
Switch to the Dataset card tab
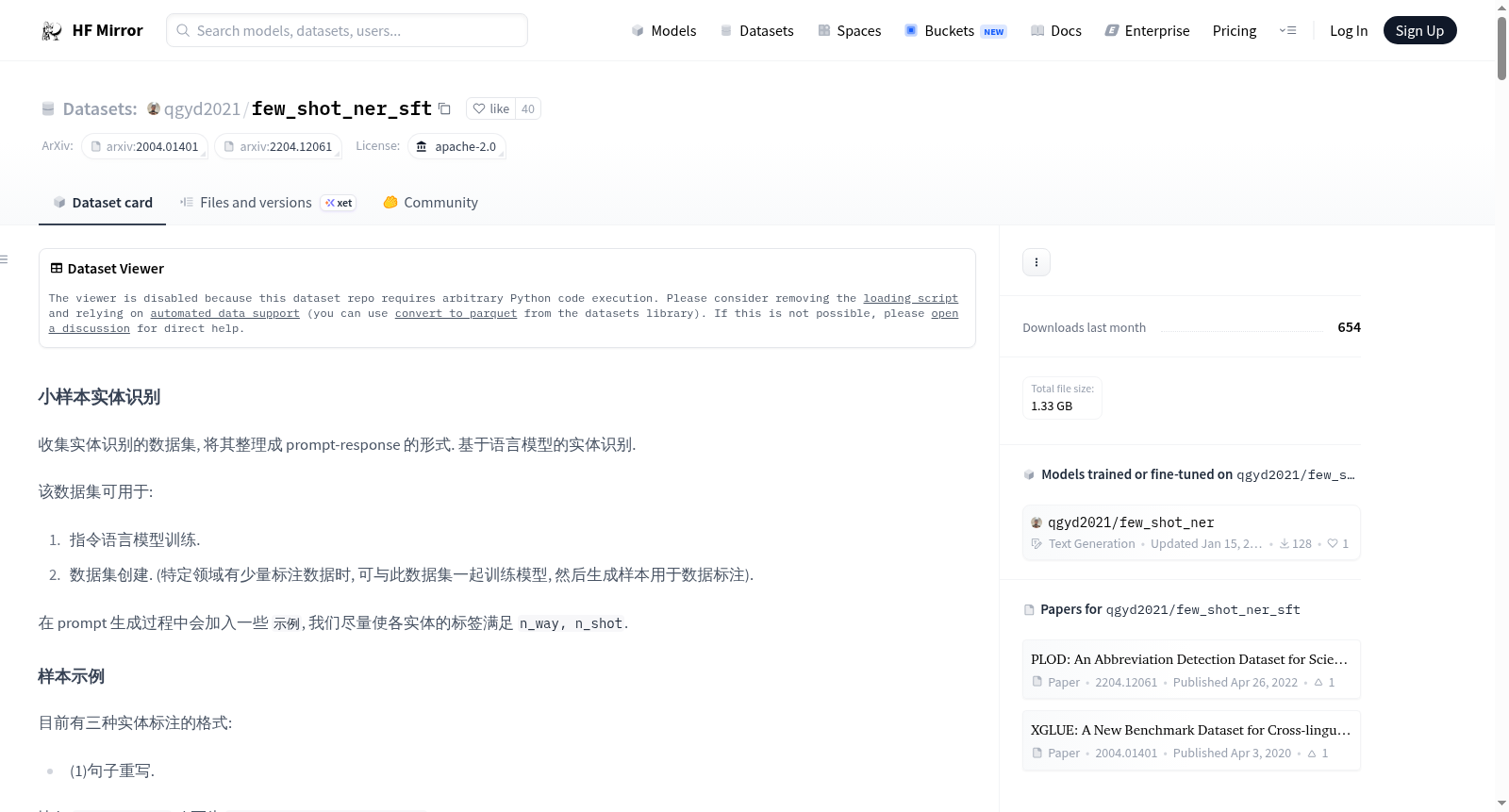tap(103, 203)
